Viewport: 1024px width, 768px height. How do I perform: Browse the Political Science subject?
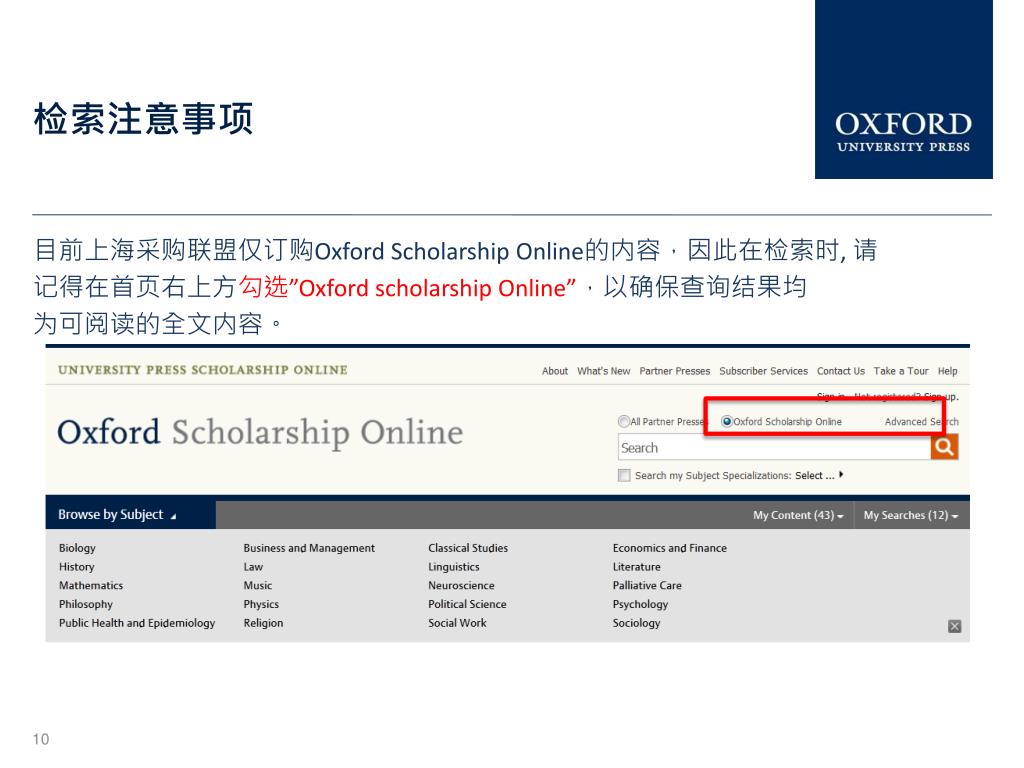click(467, 604)
